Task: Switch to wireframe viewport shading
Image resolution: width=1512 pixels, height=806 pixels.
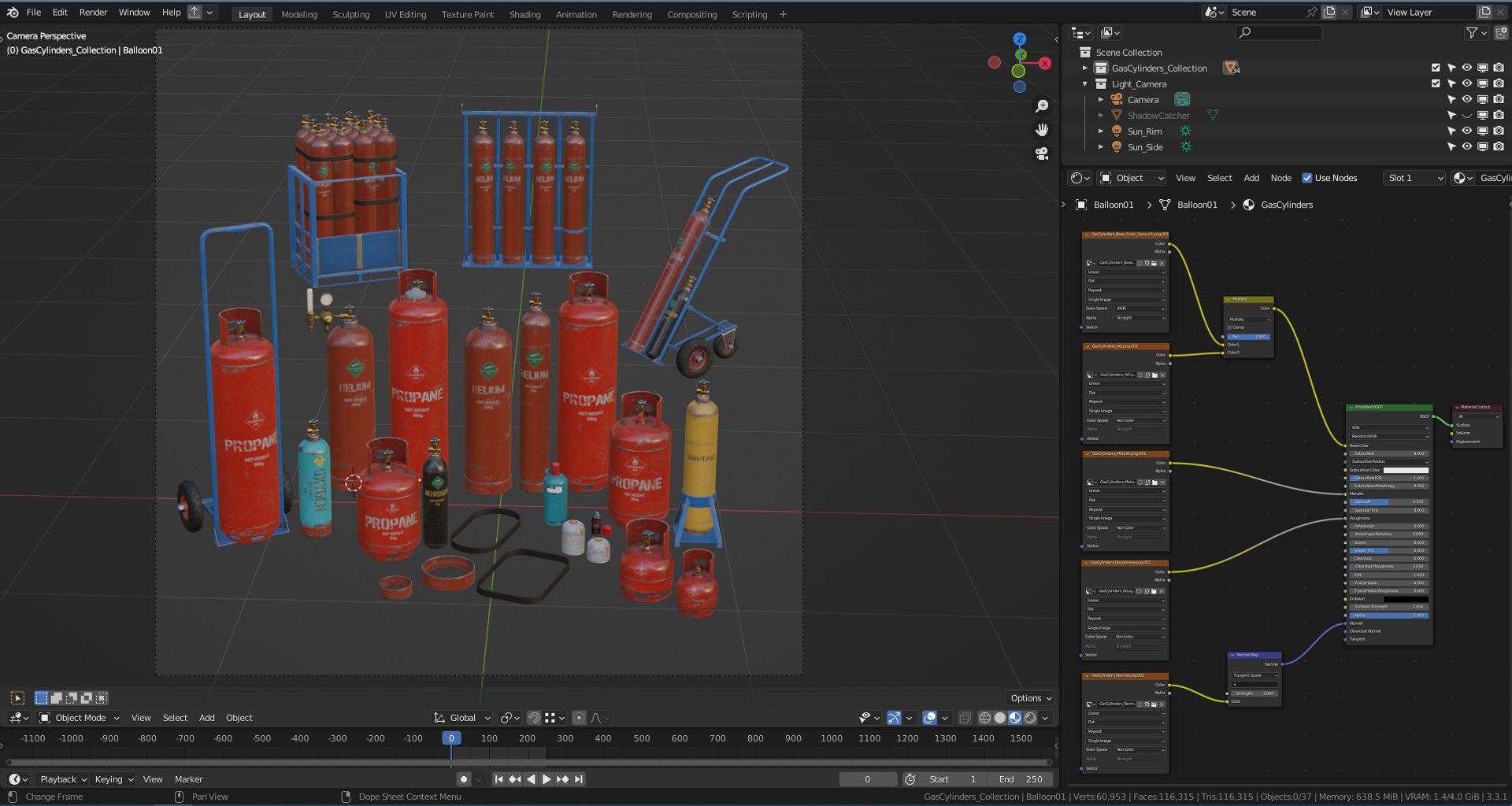Action: click(984, 718)
